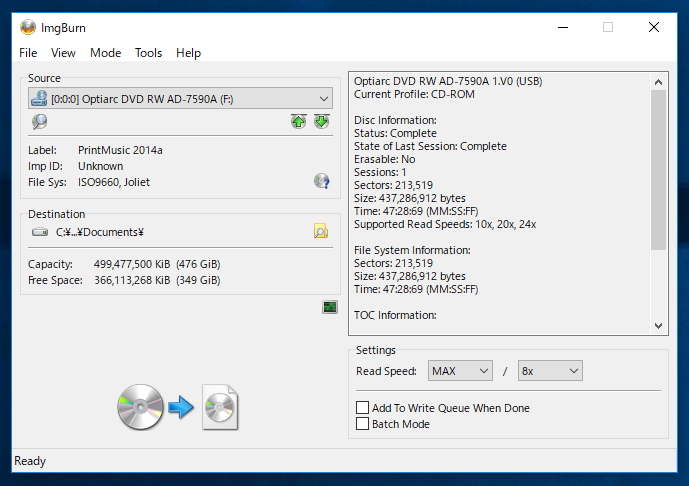Click the Capacity value 499,477,500 KiB
The width and height of the screenshot is (689, 486).
pos(132,264)
